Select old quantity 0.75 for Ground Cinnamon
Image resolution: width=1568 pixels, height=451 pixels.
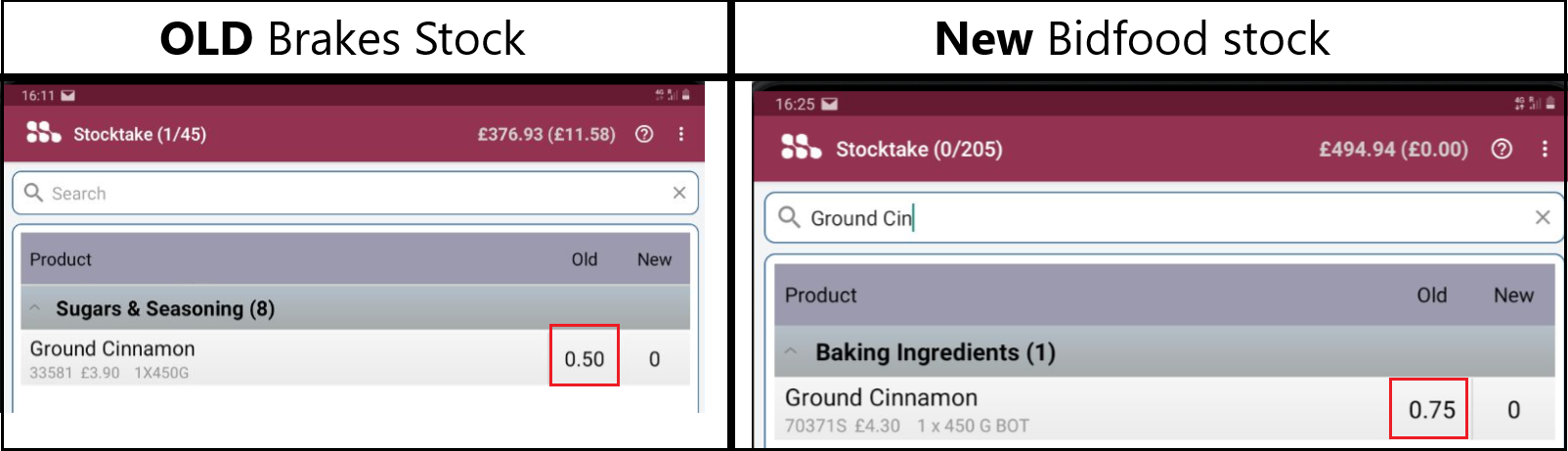coord(1431,410)
